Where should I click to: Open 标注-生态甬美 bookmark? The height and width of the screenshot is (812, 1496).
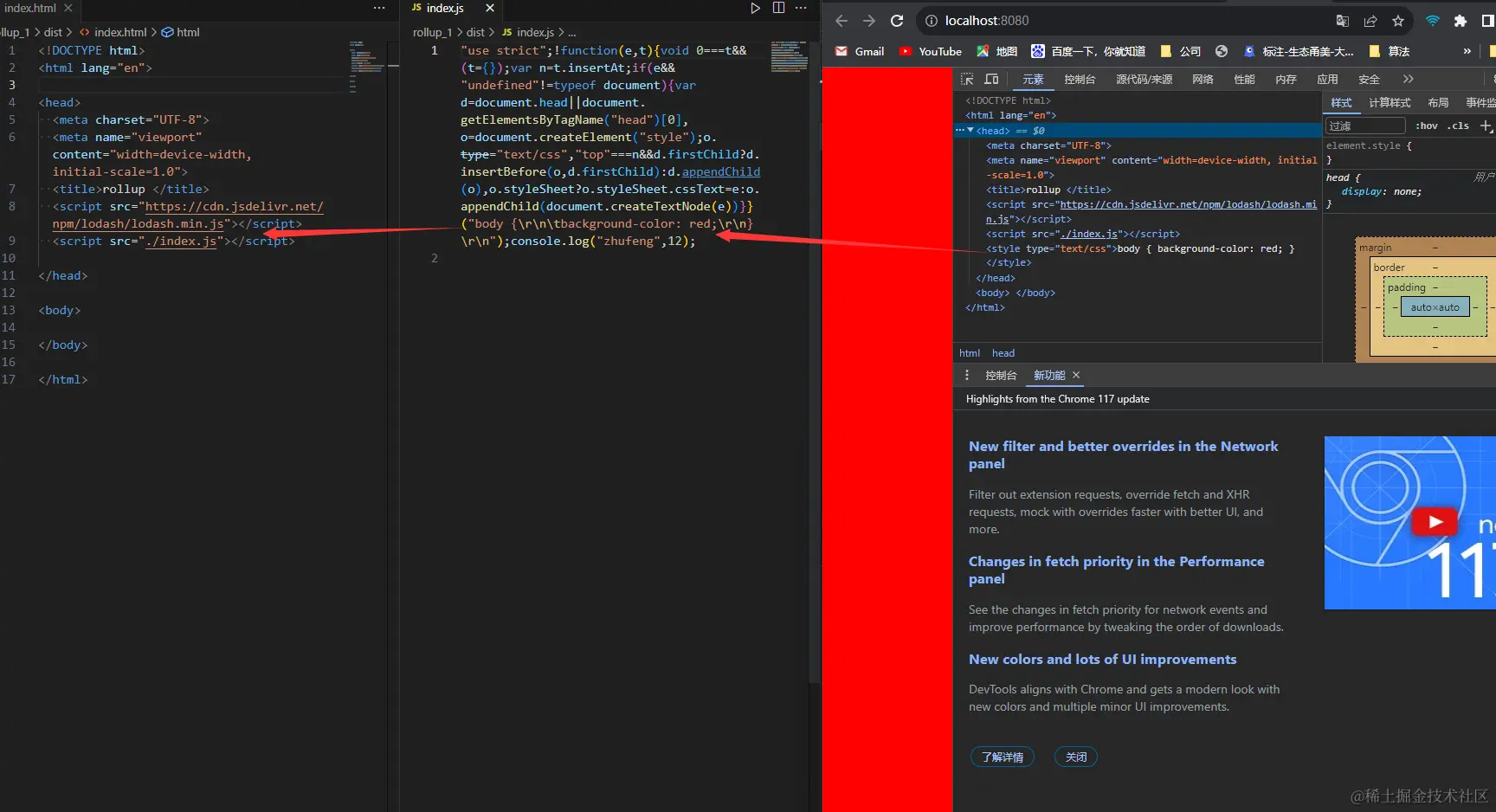[1298, 51]
